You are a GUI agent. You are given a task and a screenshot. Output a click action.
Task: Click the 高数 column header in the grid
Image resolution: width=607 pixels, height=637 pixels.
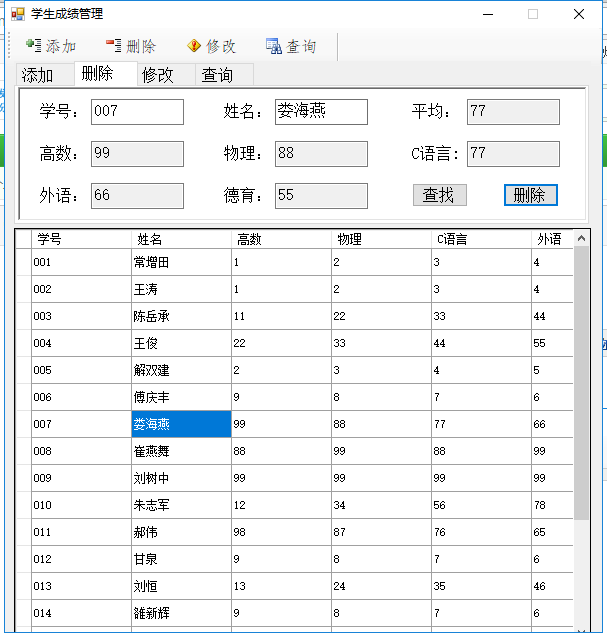click(x=281, y=239)
